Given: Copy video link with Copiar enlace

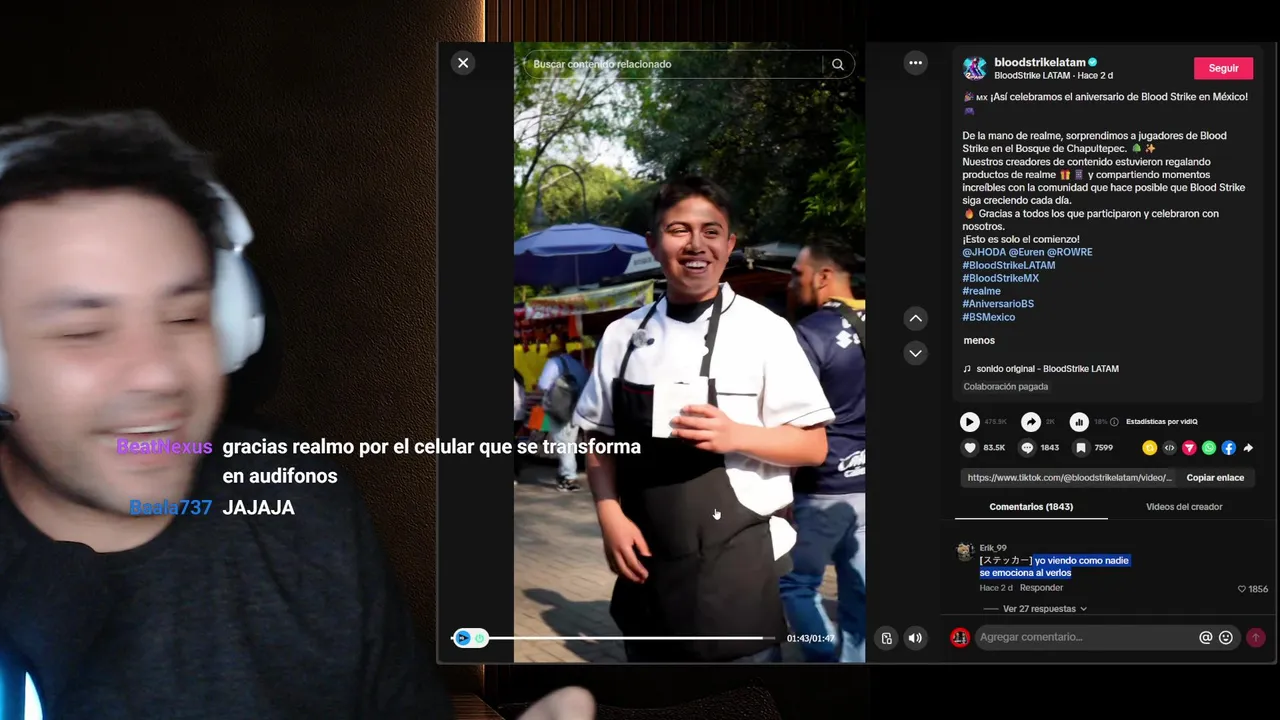Looking at the screenshot, I should (1215, 478).
